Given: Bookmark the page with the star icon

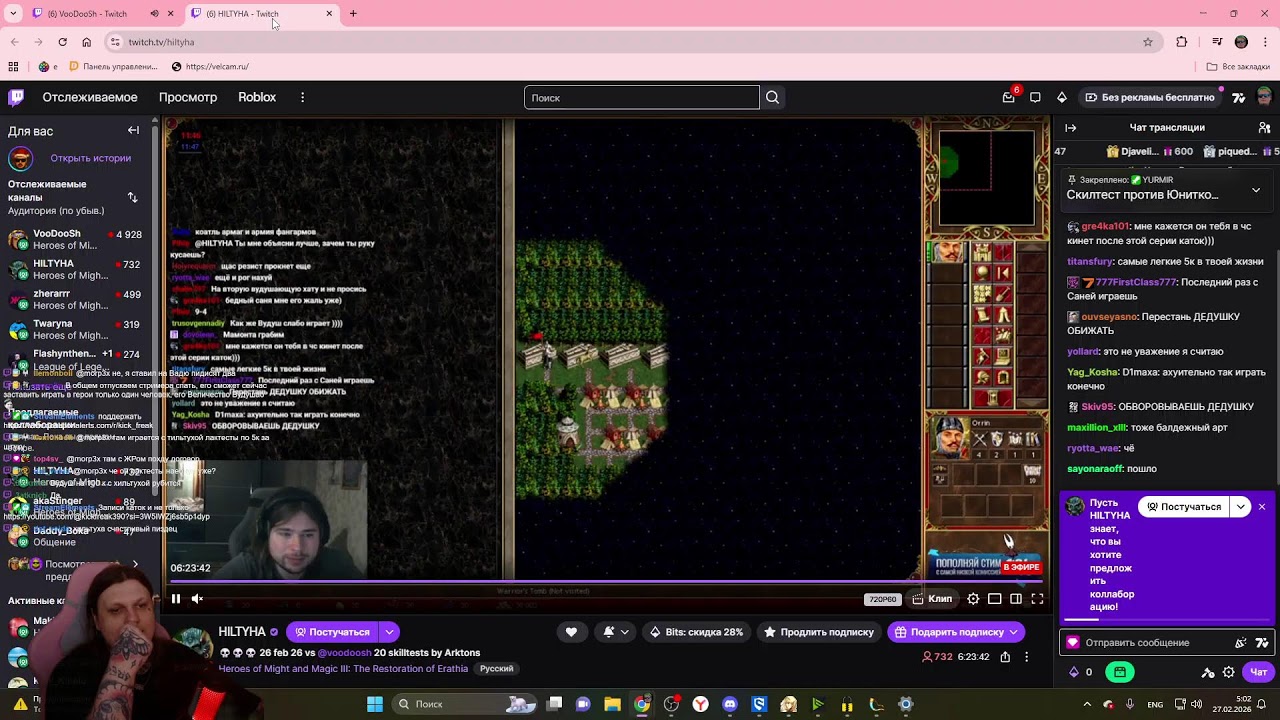Looking at the screenshot, I should pos(1148,42).
